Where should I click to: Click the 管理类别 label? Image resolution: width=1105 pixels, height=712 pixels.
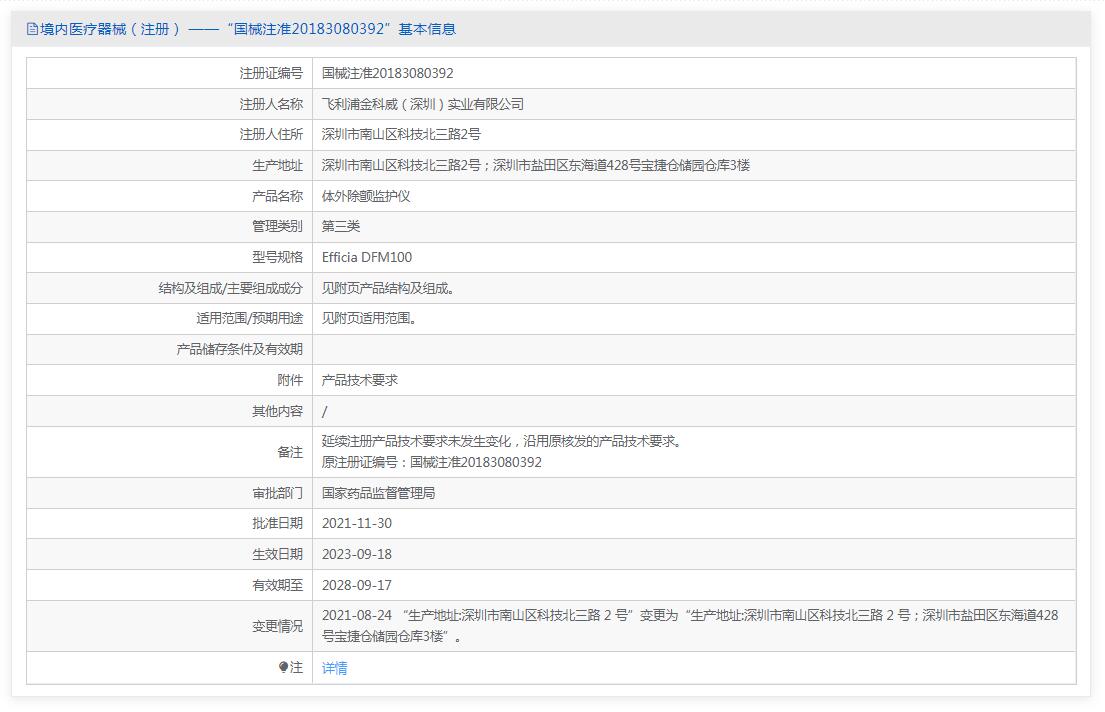[277, 226]
